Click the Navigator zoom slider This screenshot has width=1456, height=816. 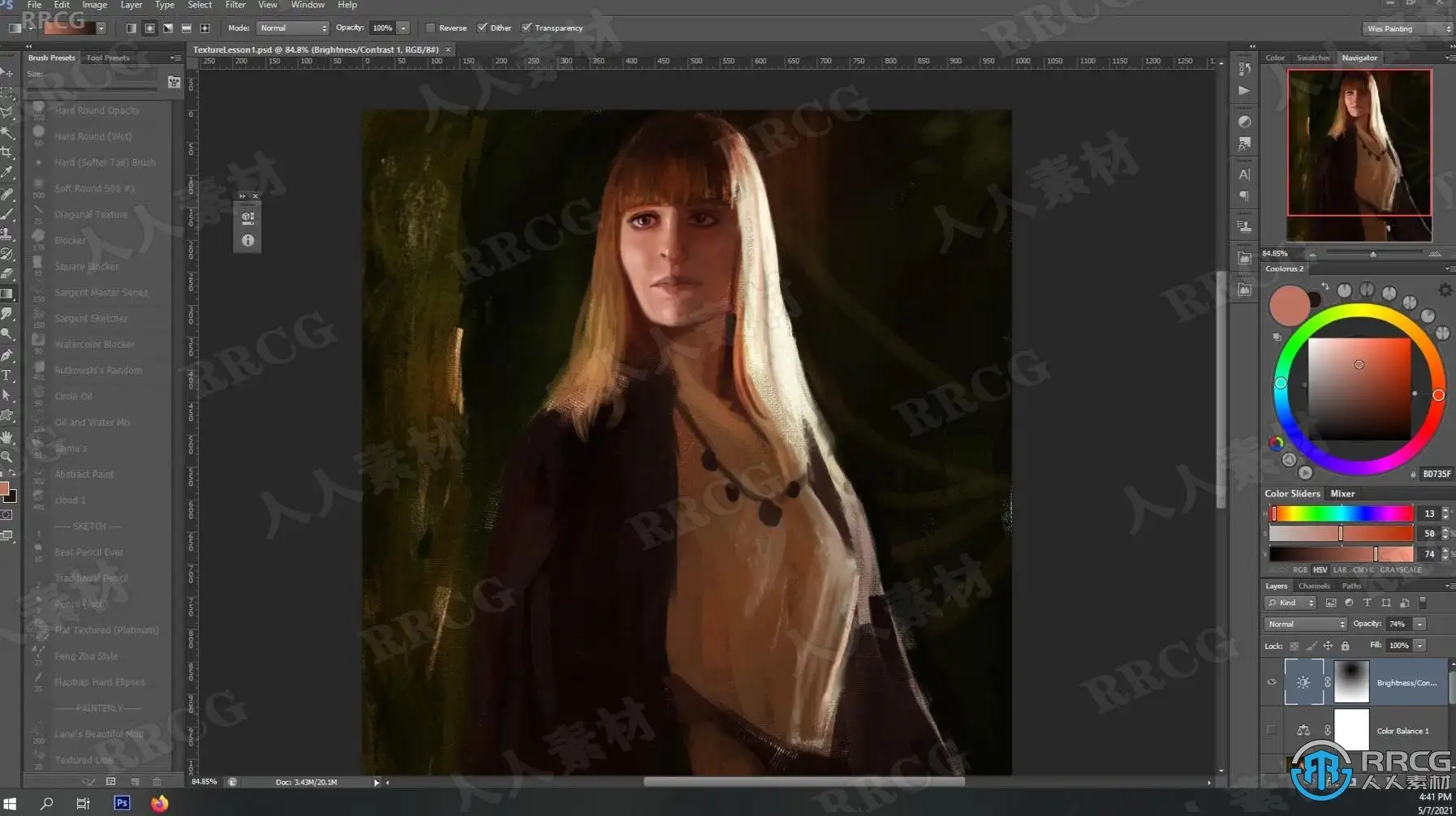click(1373, 254)
